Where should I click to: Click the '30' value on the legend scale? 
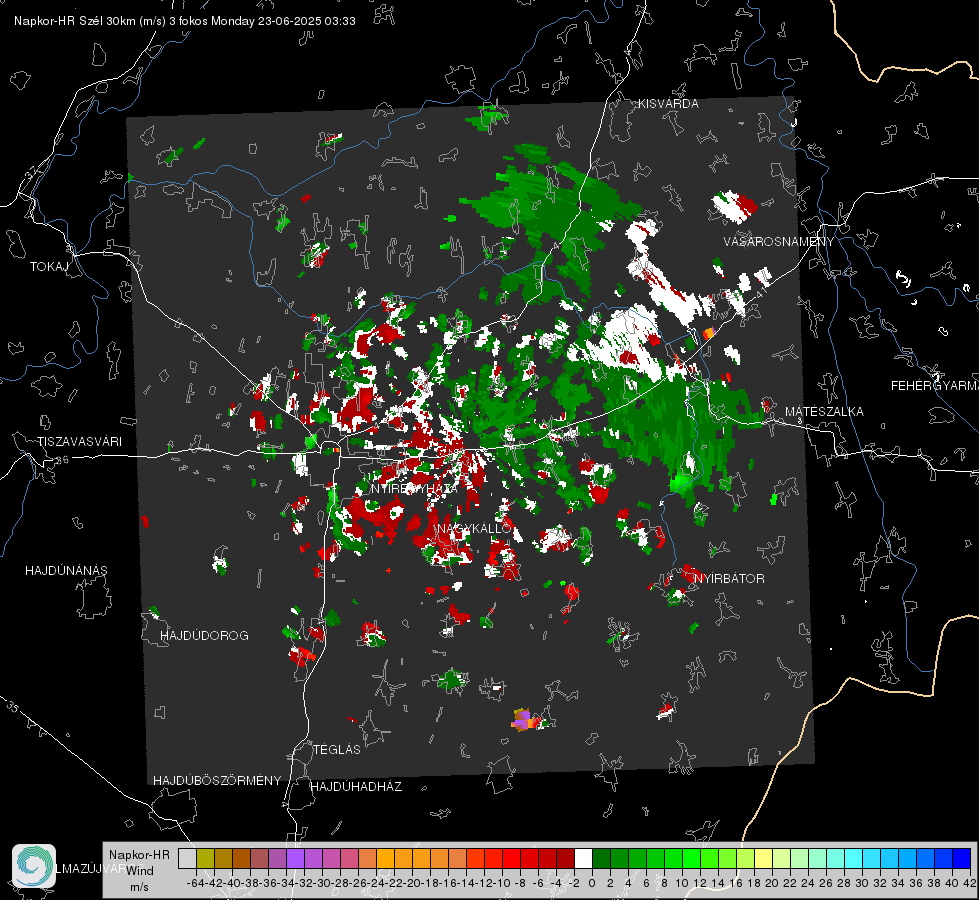[x=862, y=883]
